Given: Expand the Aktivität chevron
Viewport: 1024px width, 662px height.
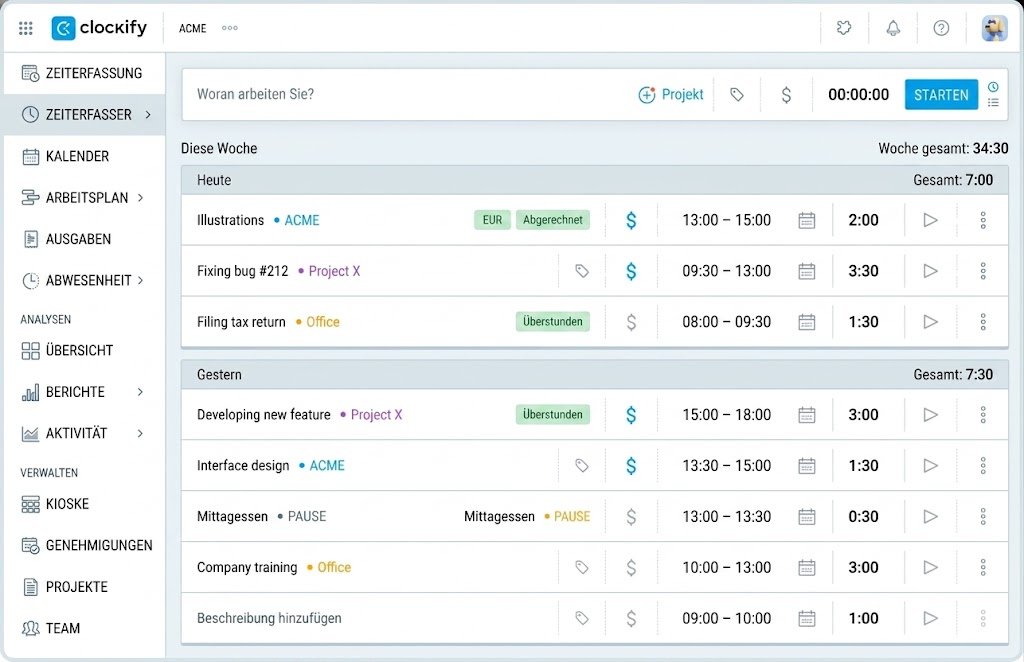Looking at the screenshot, I should pyautogui.click(x=140, y=433).
